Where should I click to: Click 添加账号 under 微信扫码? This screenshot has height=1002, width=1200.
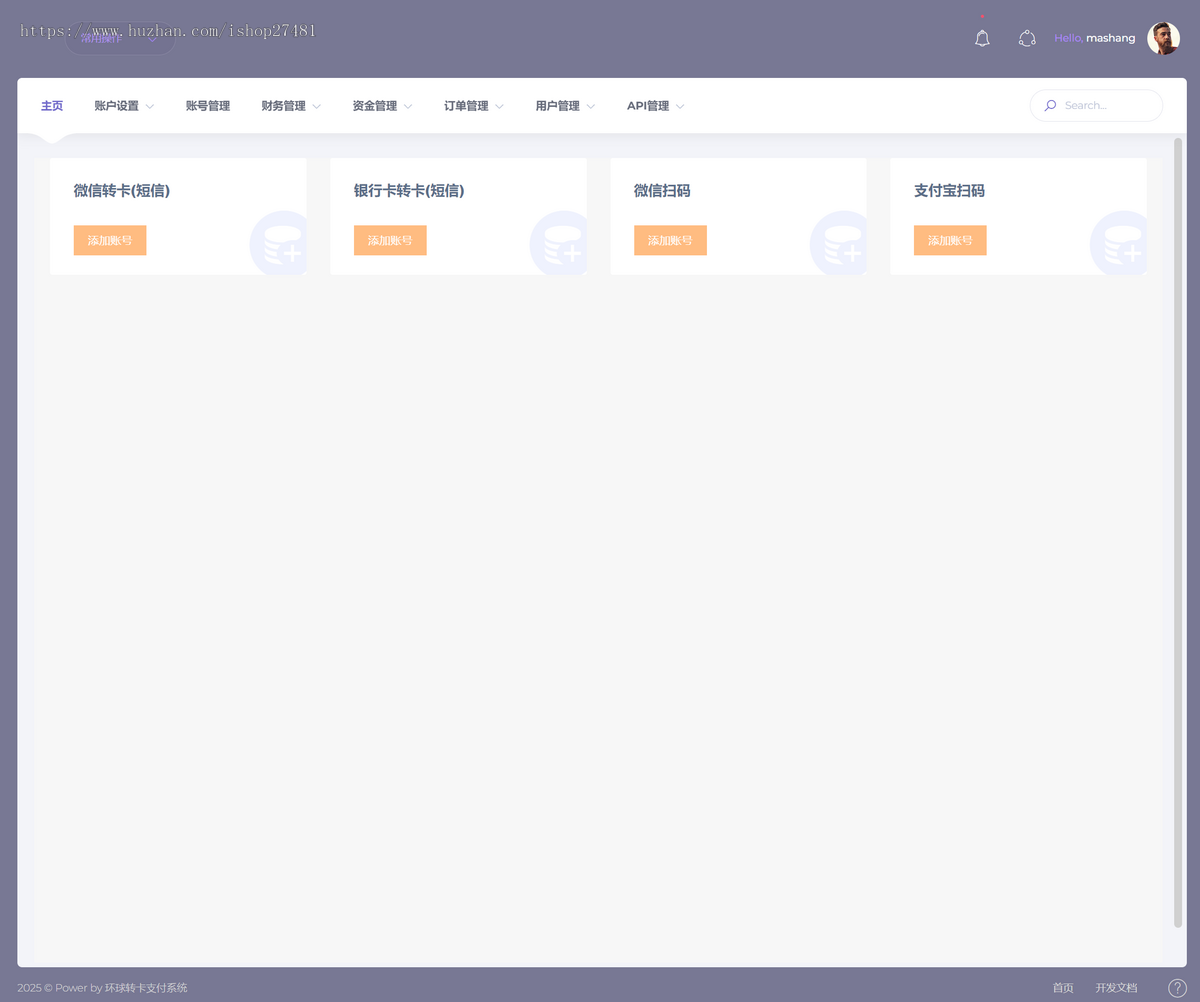tap(670, 240)
